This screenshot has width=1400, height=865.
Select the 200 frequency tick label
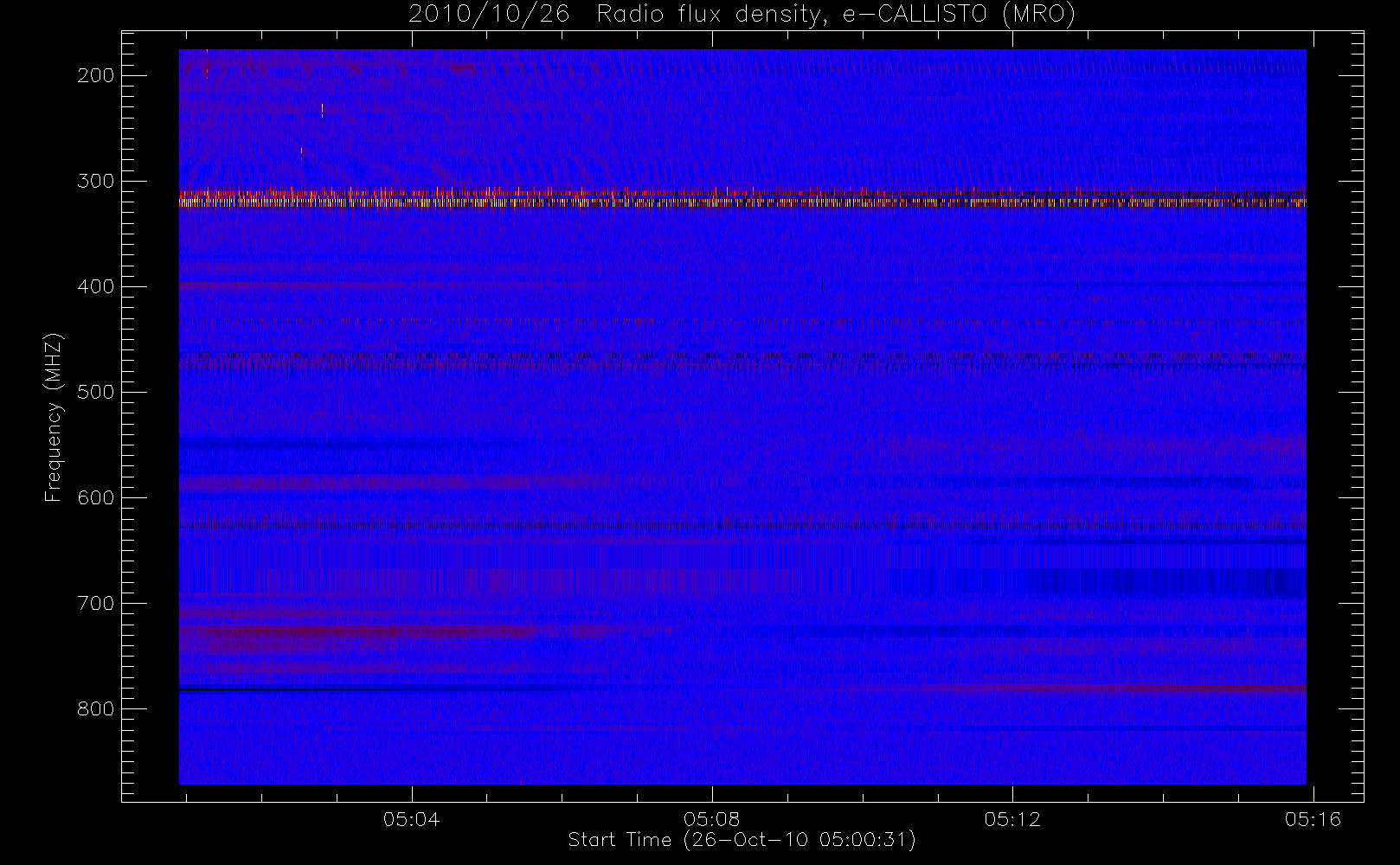[95, 75]
